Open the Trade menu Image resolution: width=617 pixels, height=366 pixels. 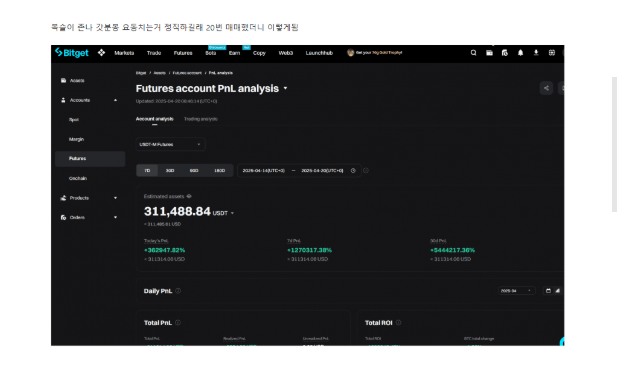tap(154, 53)
